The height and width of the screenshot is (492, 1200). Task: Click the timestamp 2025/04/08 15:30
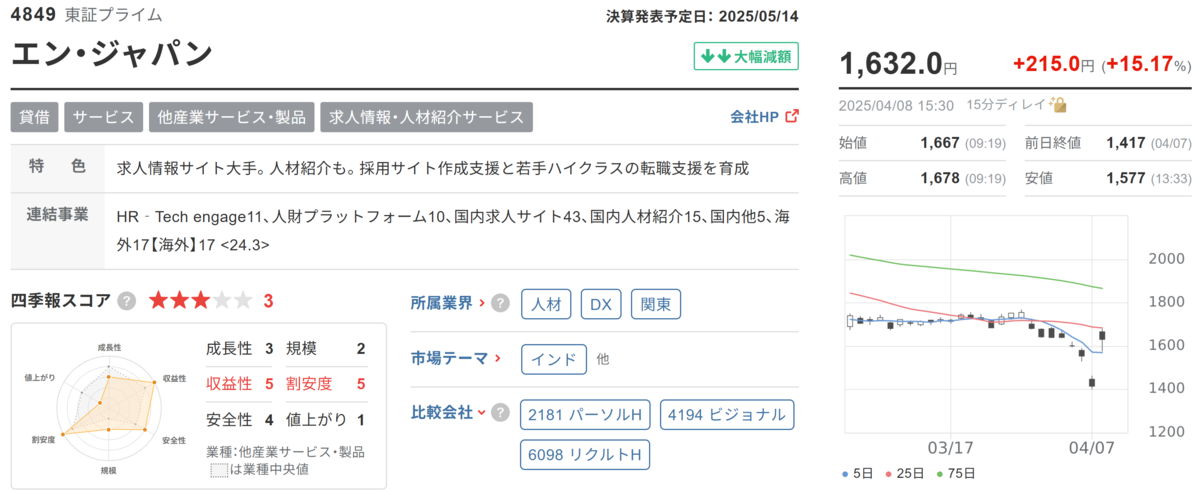tap(896, 105)
